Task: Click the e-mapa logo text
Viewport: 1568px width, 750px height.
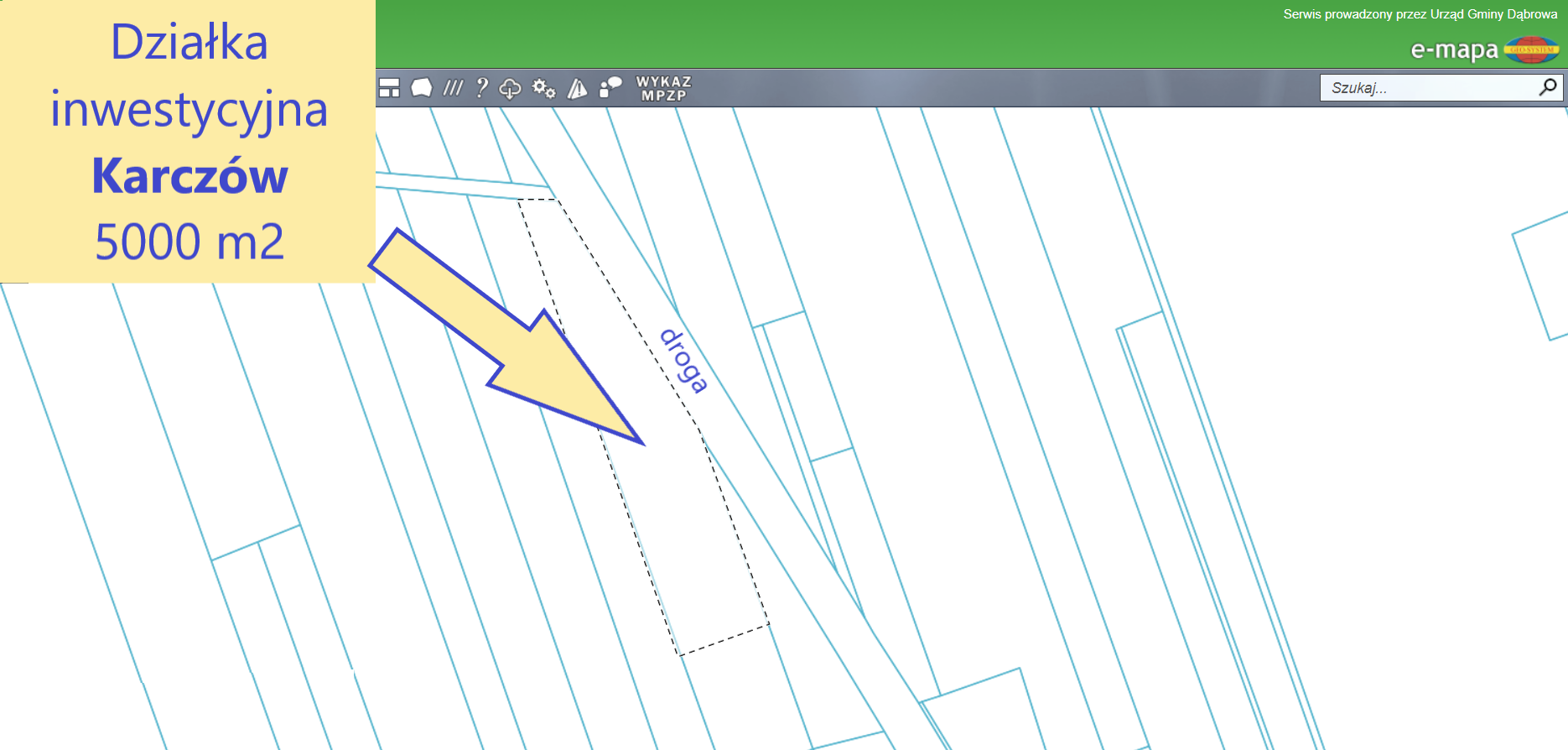Action: 1454,50
